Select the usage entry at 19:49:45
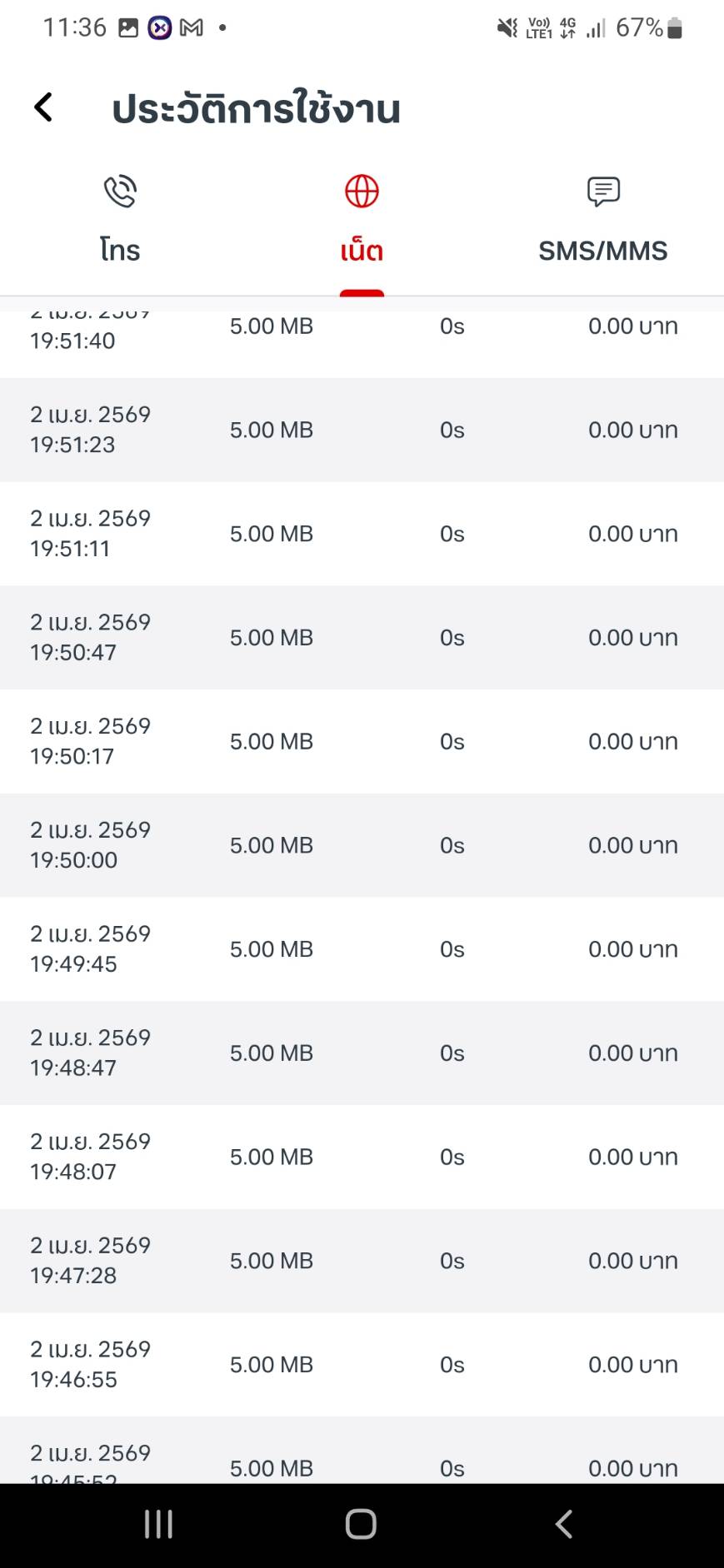Viewport: 724px width, 1568px height. [x=362, y=949]
